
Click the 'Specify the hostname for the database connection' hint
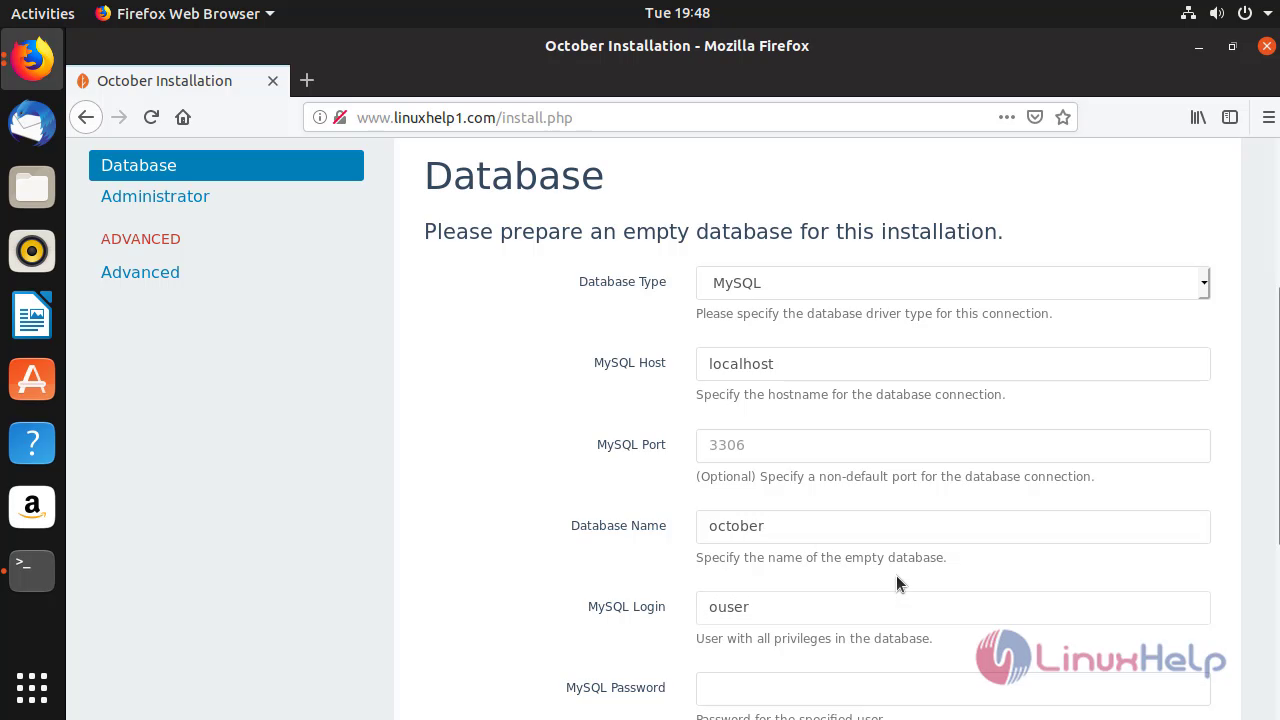pyautogui.click(x=850, y=395)
